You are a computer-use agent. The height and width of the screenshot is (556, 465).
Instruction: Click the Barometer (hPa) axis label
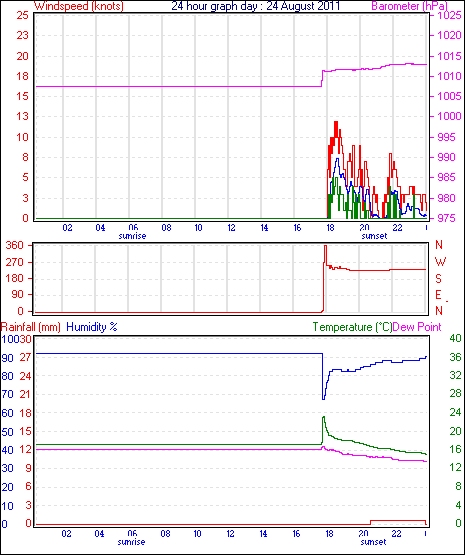click(x=410, y=6)
